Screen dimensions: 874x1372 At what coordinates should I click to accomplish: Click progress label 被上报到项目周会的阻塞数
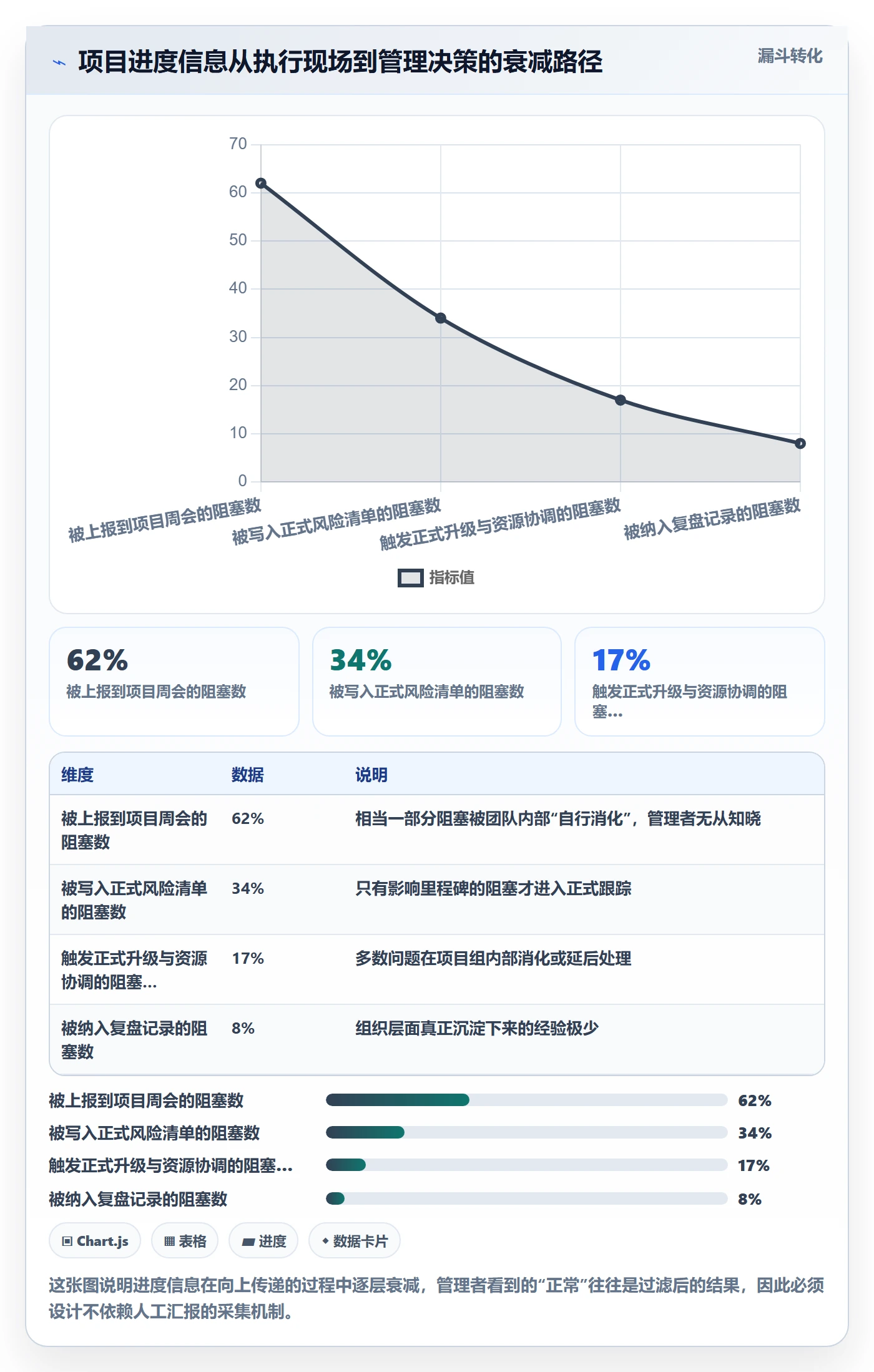click(146, 1100)
